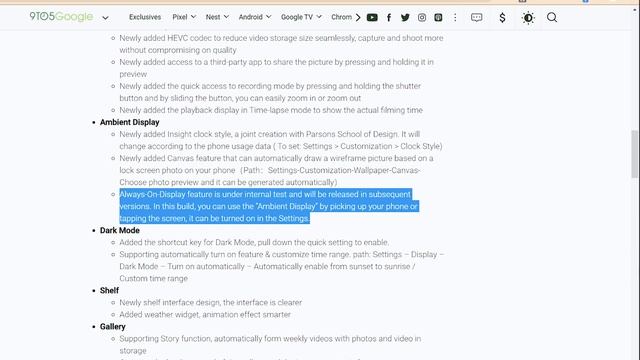The image size is (640, 360).
Task: Open the Twitter profile icon
Action: pyautogui.click(x=405, y=17)
